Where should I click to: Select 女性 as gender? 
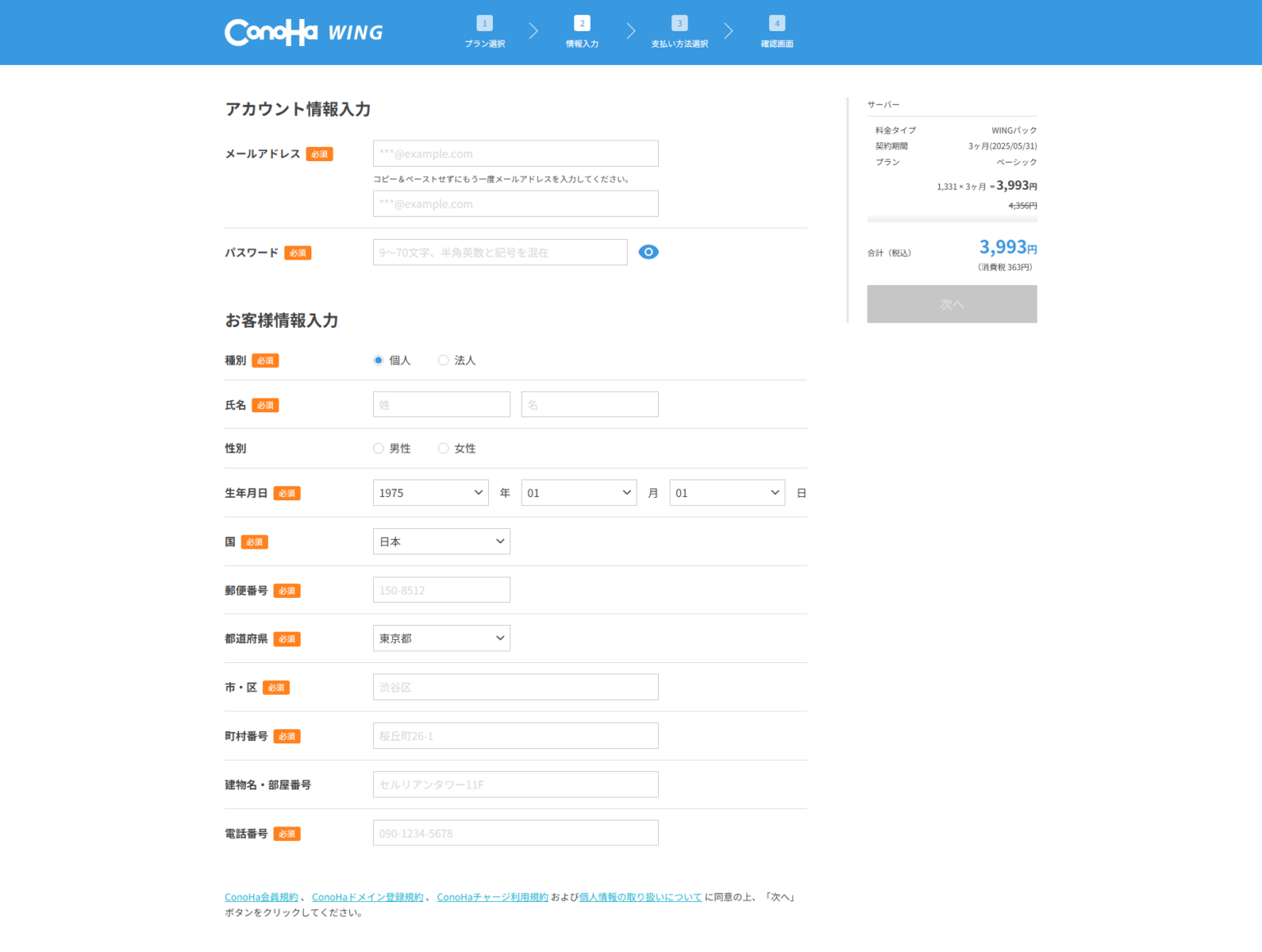pyautogui.click(x=444, y=448)
